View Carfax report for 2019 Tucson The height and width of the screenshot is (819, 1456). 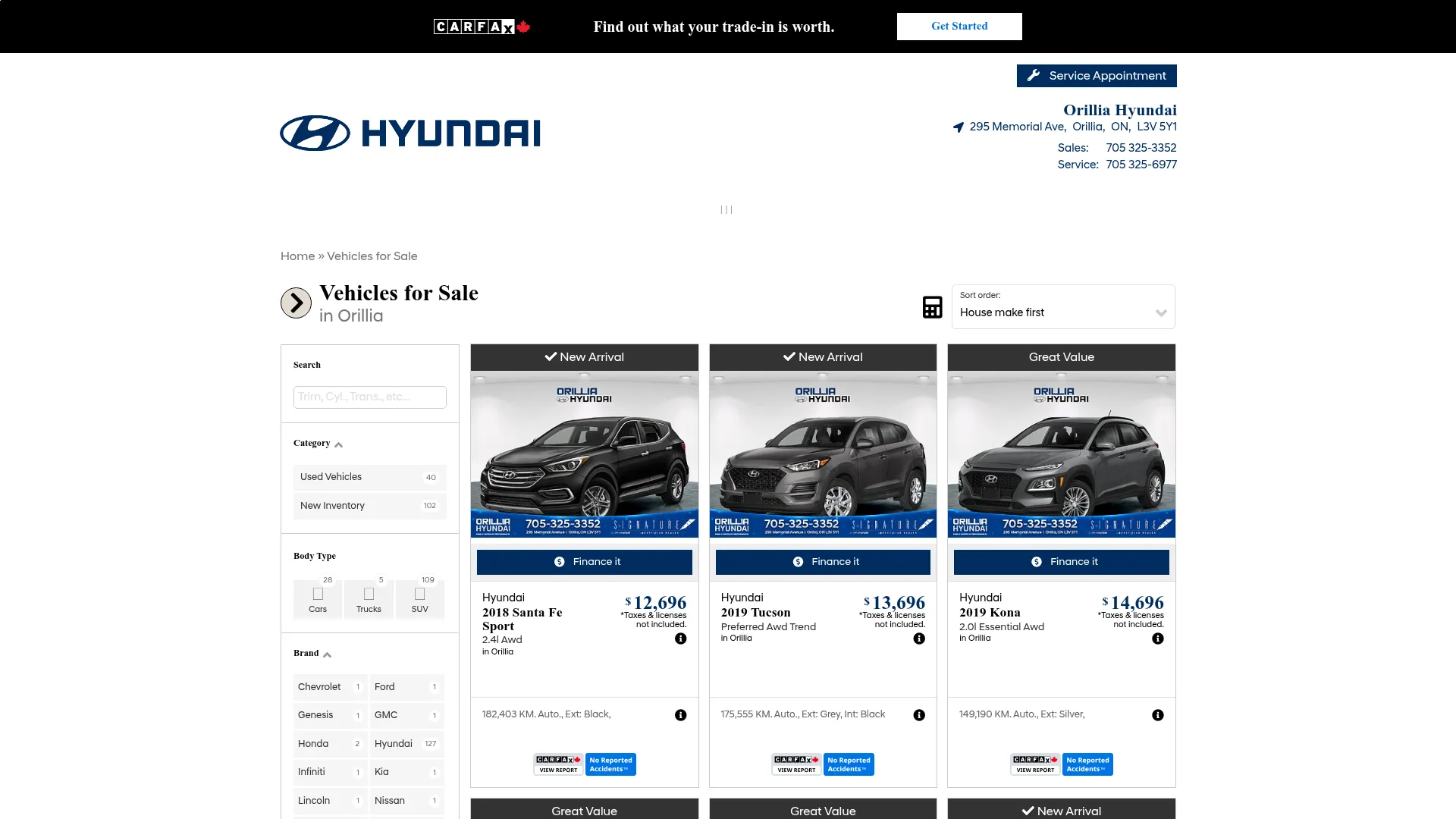coord(796,764)
